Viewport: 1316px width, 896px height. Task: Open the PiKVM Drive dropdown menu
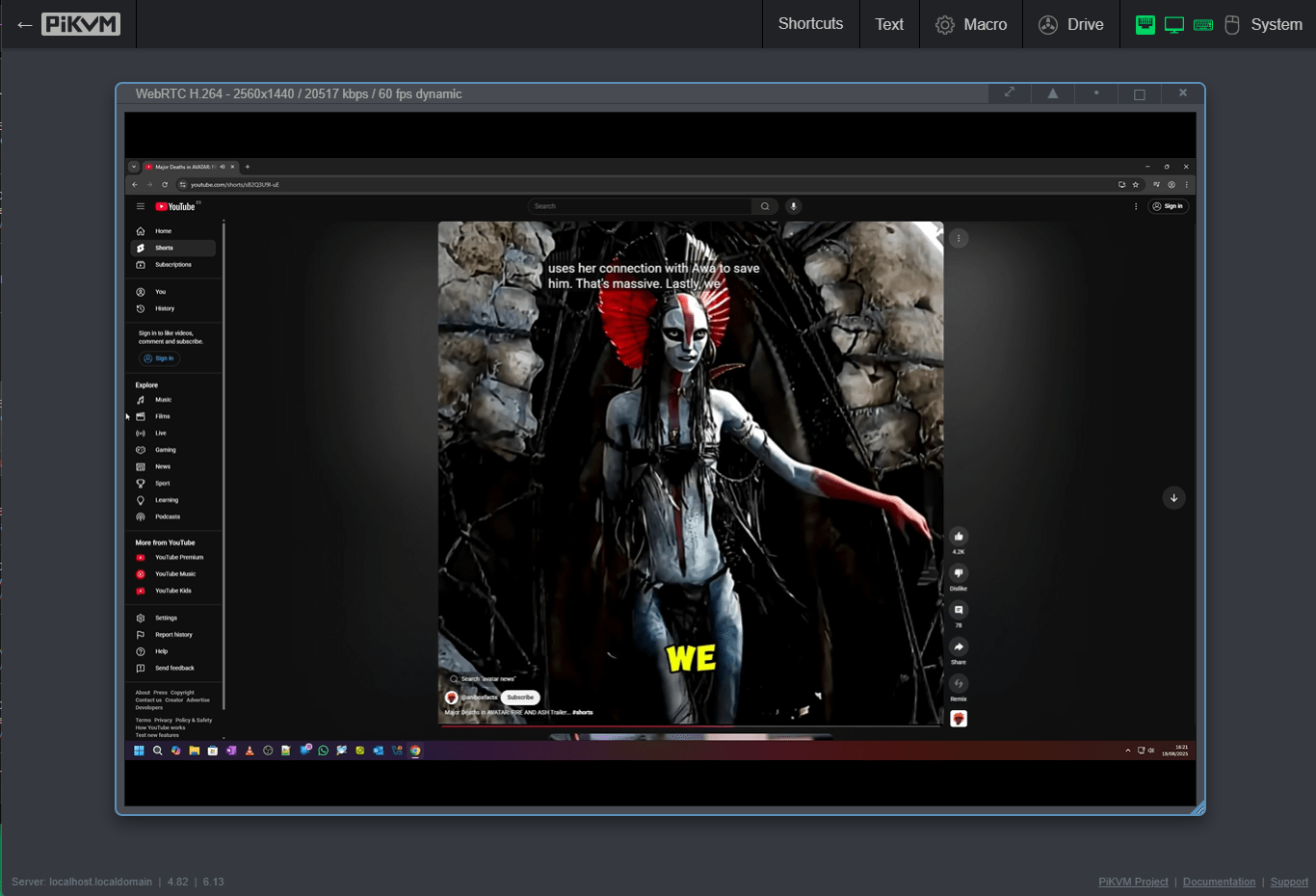click(1071, 24)
